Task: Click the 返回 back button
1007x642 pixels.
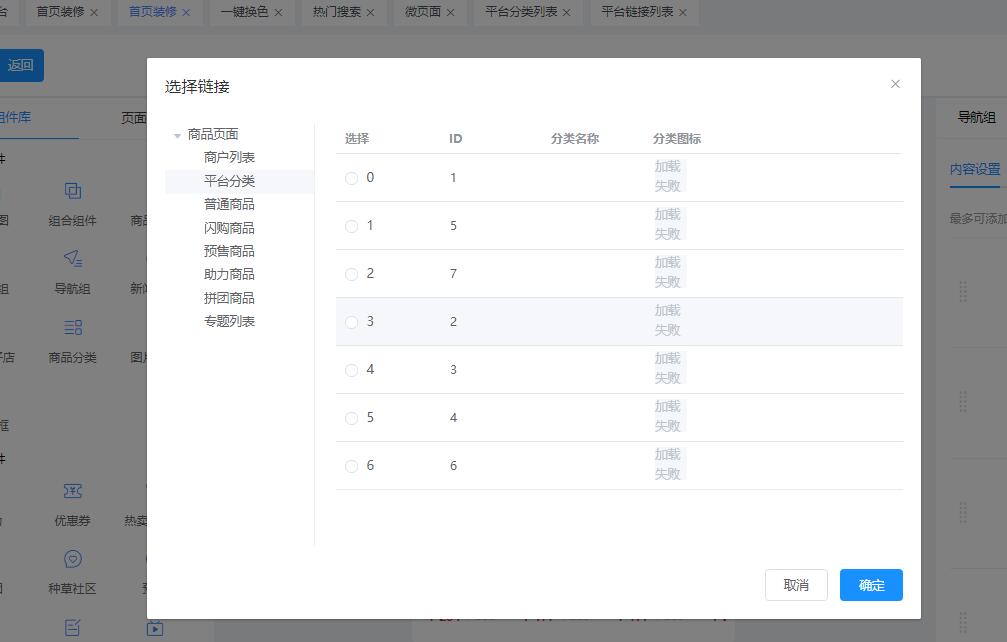Action: click(21, 65)
